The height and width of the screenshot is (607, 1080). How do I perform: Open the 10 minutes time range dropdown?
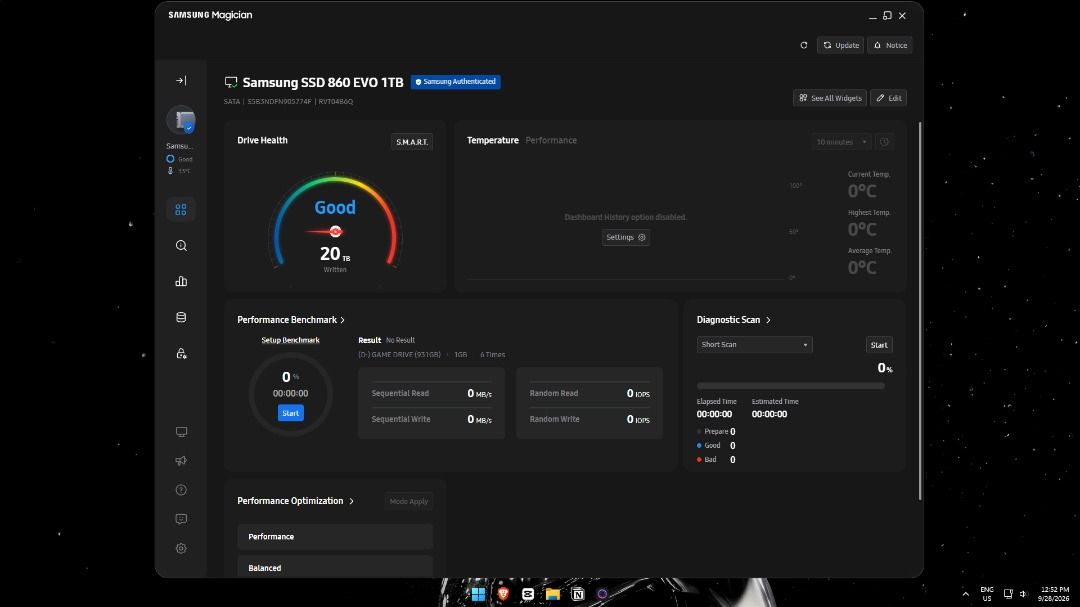841,142
